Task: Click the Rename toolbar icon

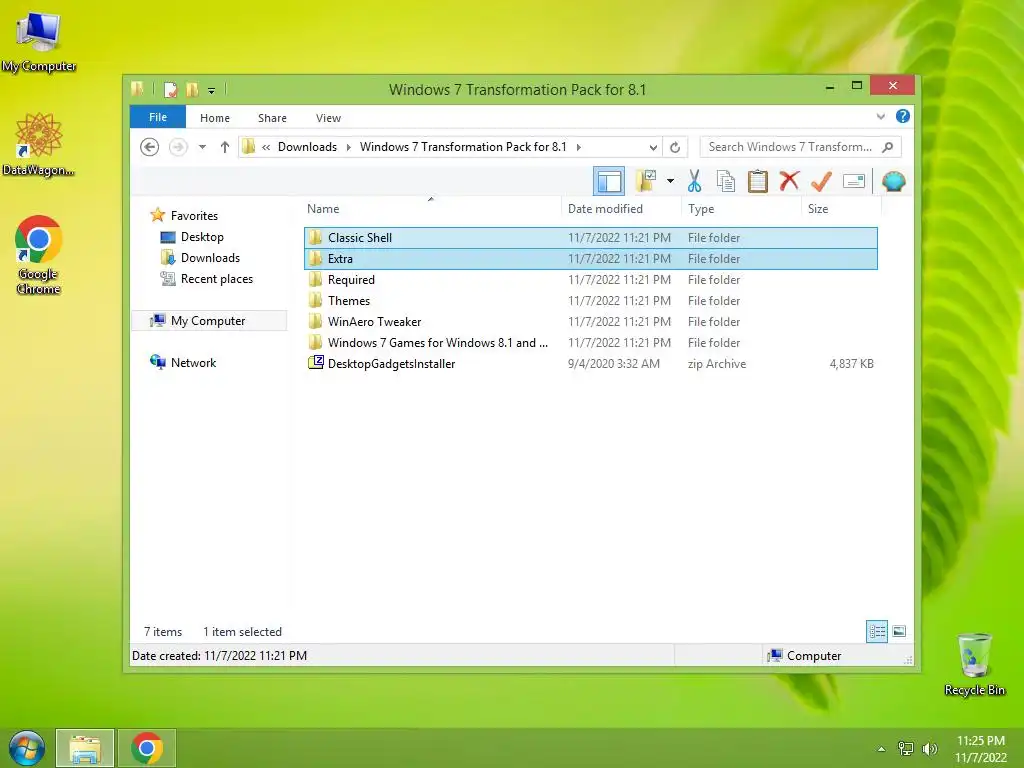Action: (854, 181)
